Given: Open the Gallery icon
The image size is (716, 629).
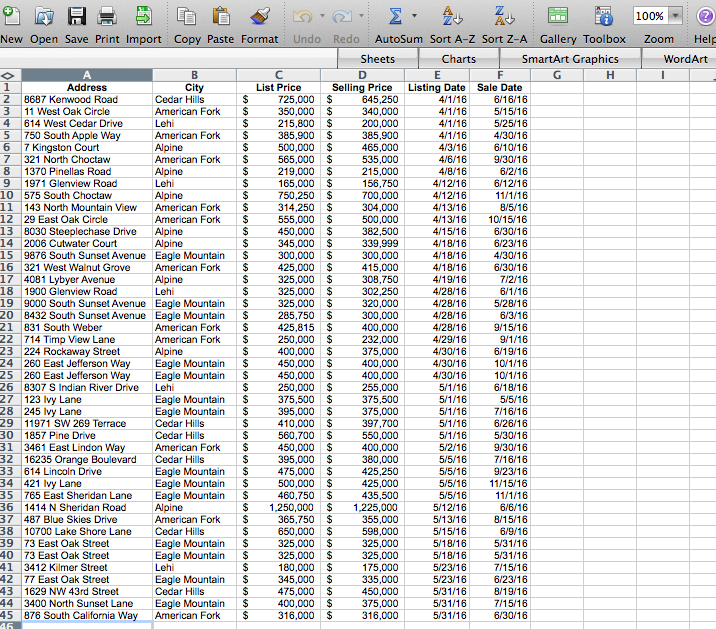Looking at the screenshot, I should 558,16.
